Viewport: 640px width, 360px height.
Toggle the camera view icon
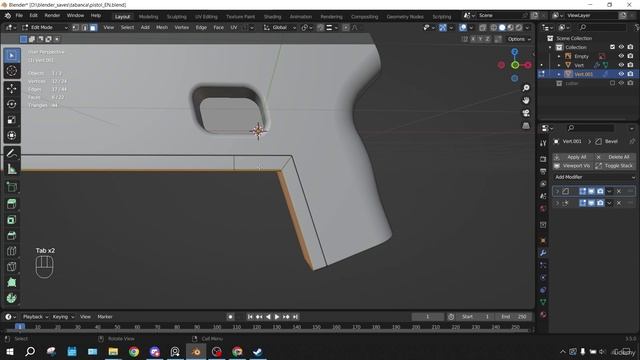[526, 113]
